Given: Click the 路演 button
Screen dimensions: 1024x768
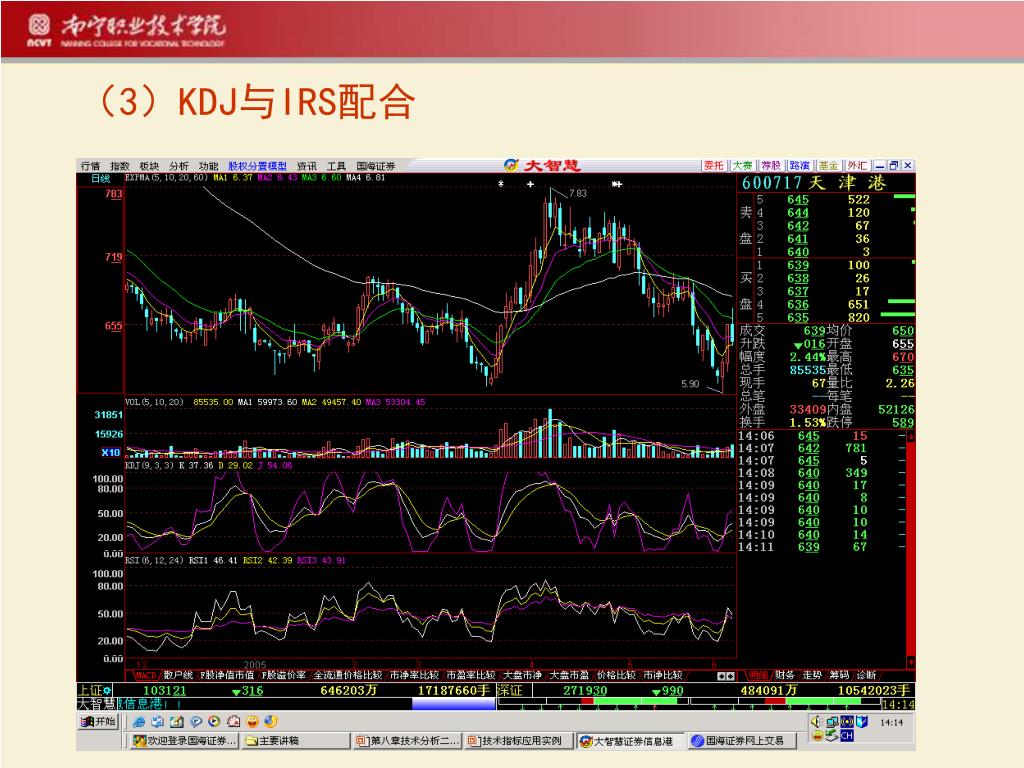Looking at the screenshot, I should point(800,166).
